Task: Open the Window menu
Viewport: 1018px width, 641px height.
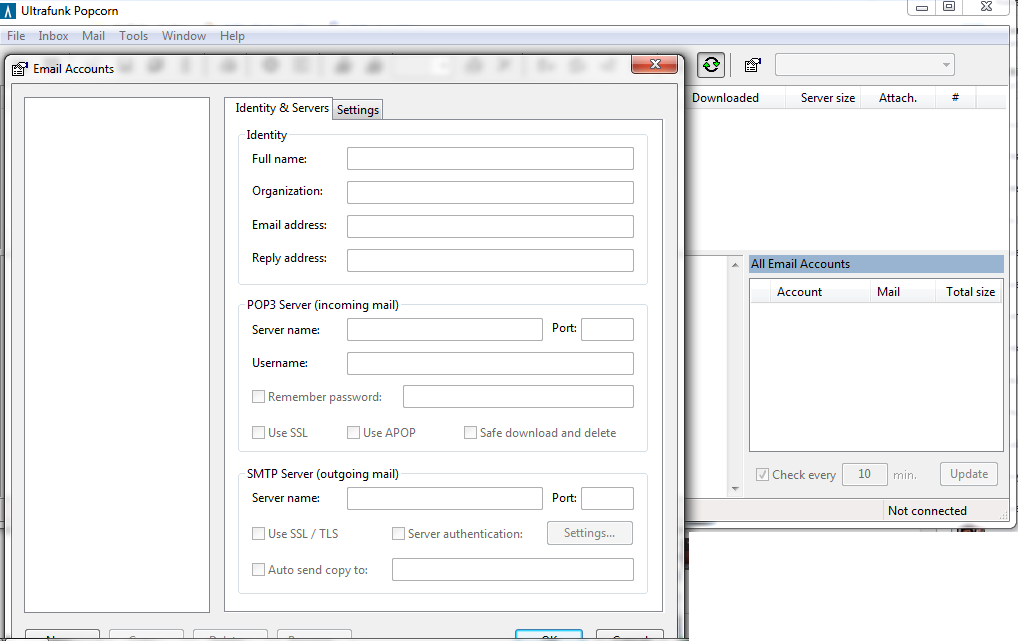Action: point(184,36)
